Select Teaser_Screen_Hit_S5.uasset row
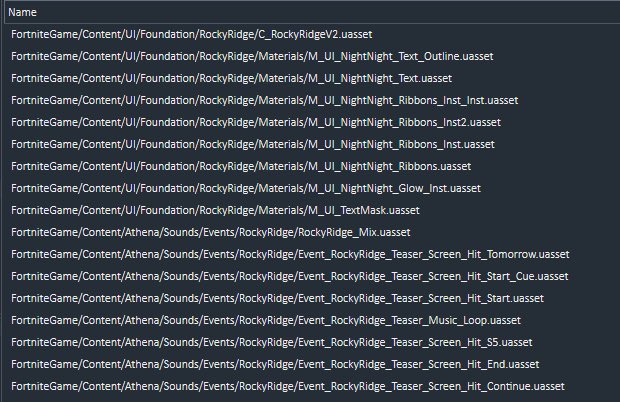The height and width of the screenshot is (402, 620). tap(312, 342)
